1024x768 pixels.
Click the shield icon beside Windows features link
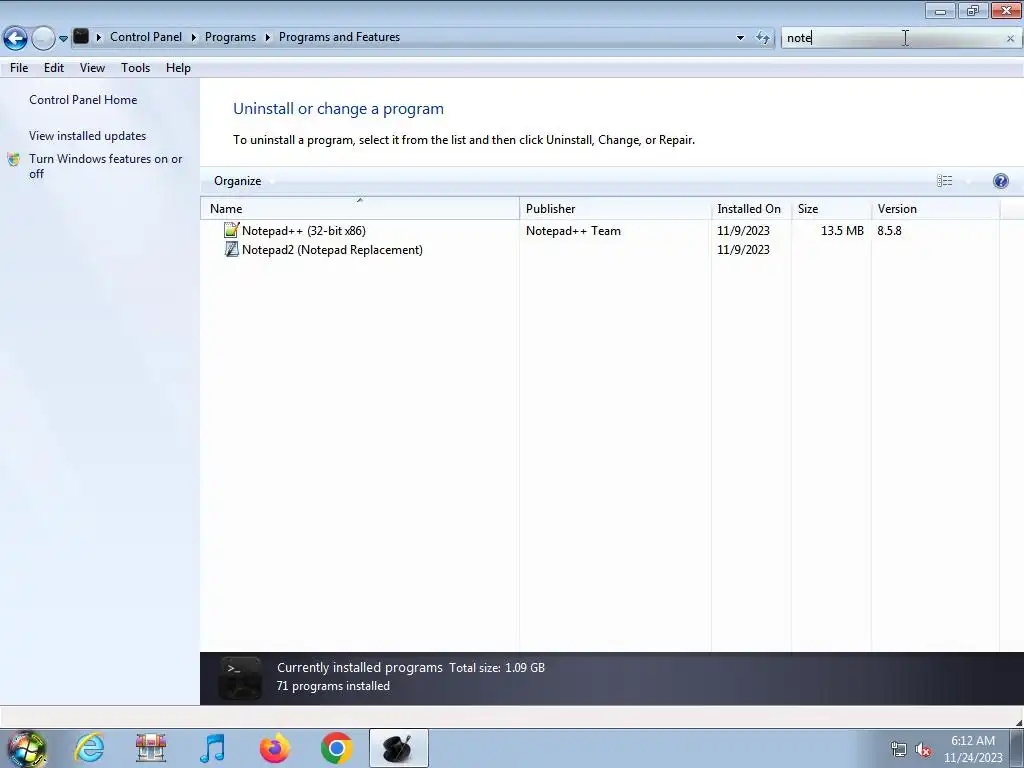pos(14,159)
